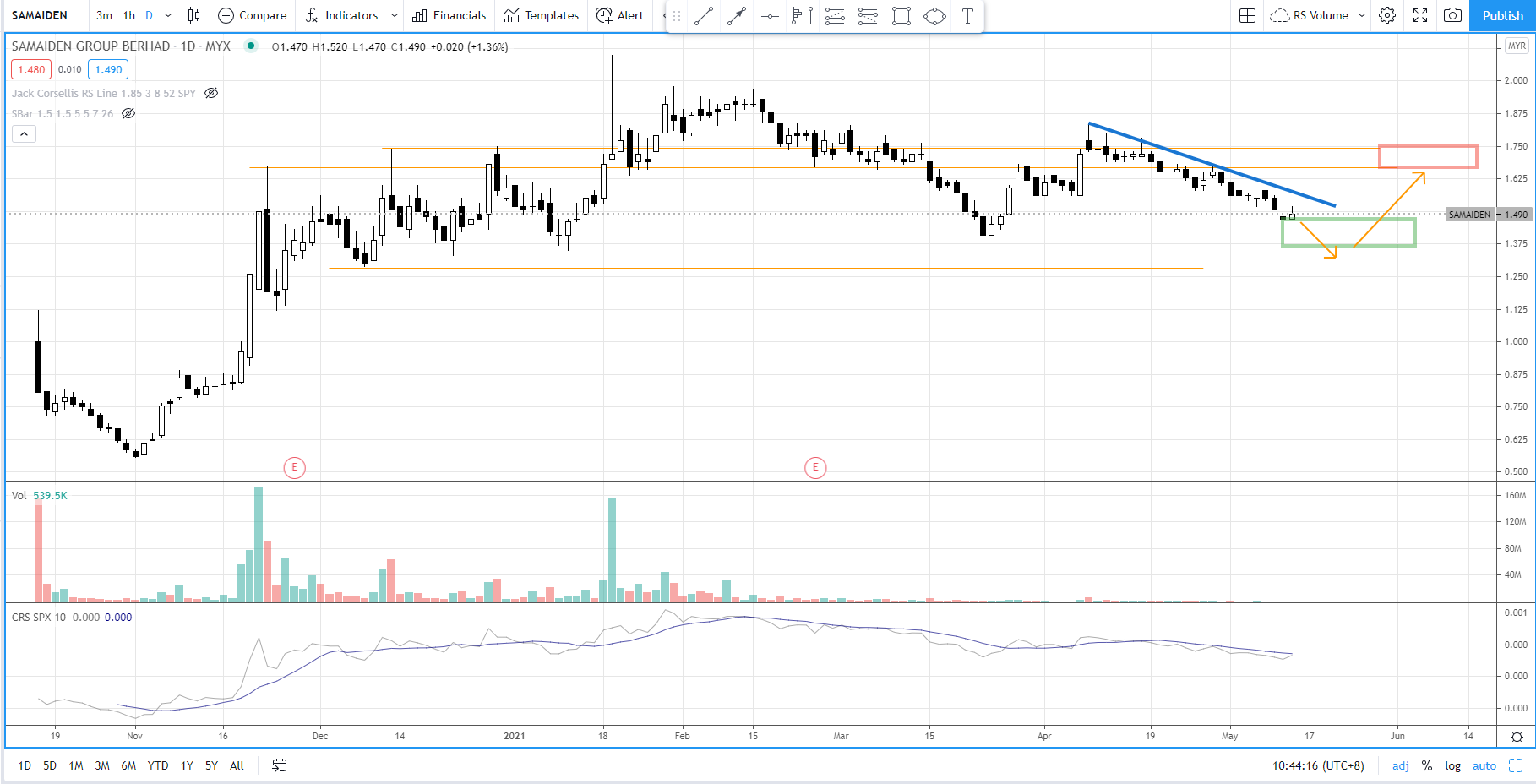Open Financials panel
Screen dimensions: 1536x784
[449, 15]
